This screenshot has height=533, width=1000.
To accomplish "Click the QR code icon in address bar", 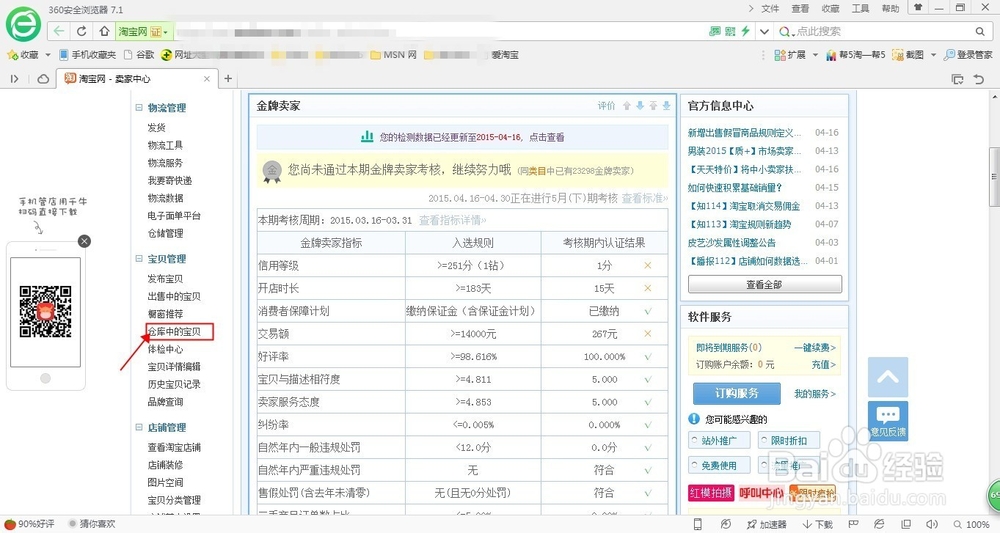I will click(x=730, y=31).
